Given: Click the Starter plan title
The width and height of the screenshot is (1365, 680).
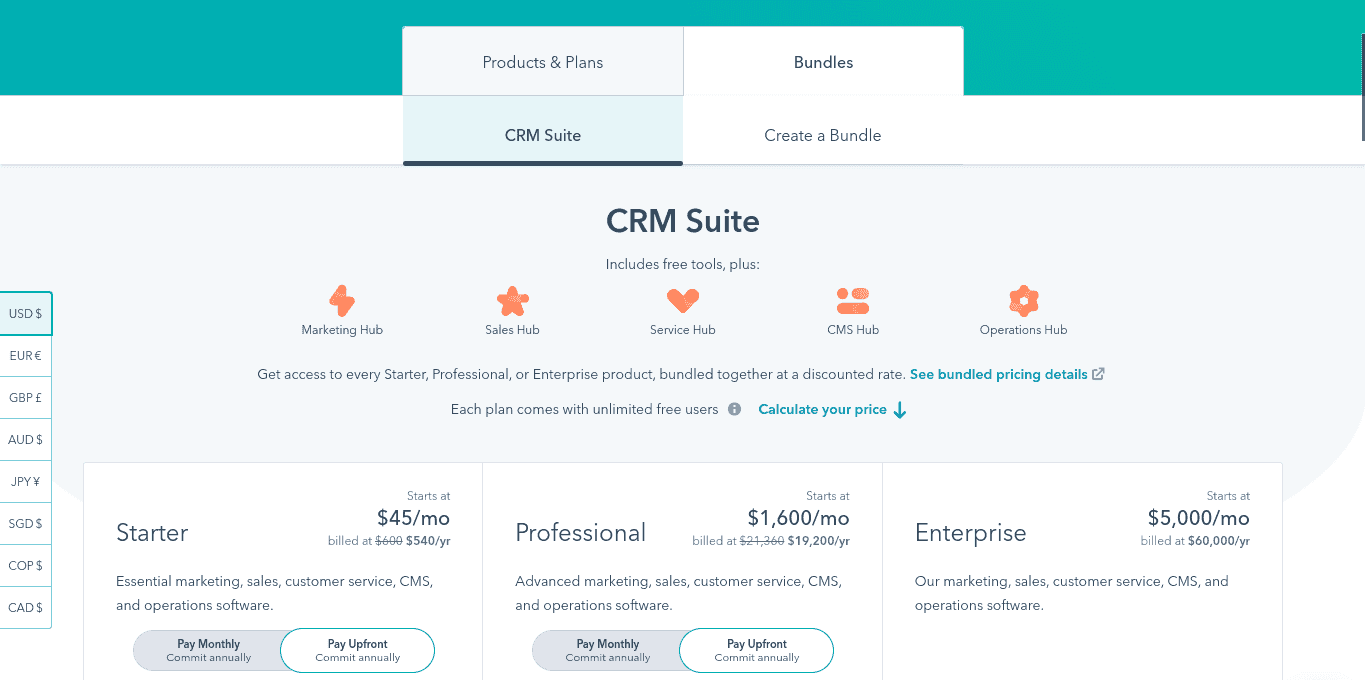Looking at the screenshot, I should tap(152, 533).
